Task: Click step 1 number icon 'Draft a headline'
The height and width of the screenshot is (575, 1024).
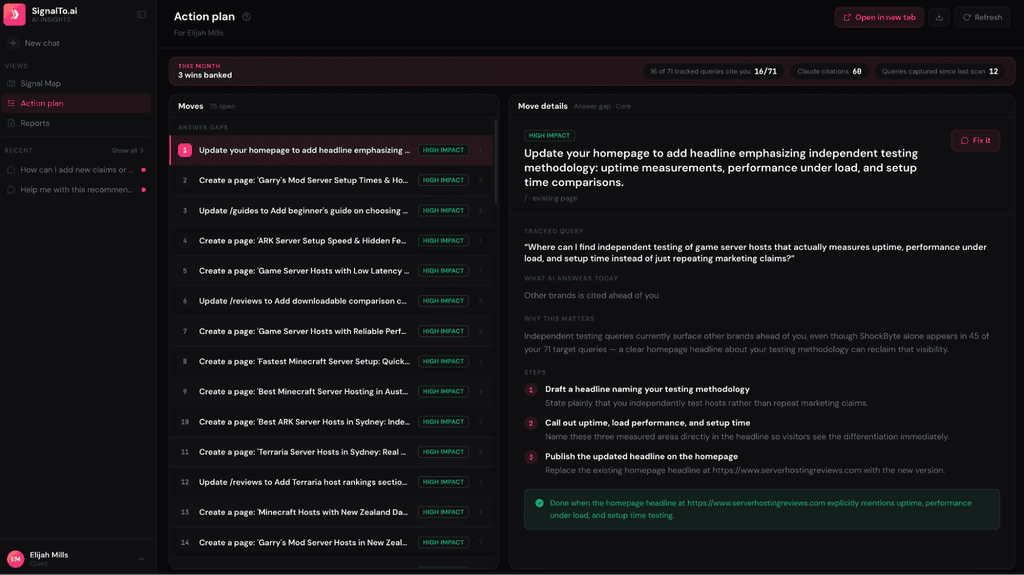Action: pos(531,389)
